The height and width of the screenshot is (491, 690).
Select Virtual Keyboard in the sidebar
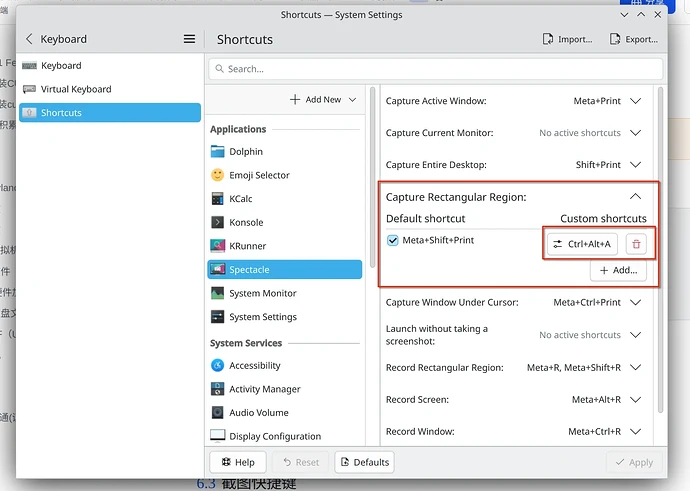point(76,89)
